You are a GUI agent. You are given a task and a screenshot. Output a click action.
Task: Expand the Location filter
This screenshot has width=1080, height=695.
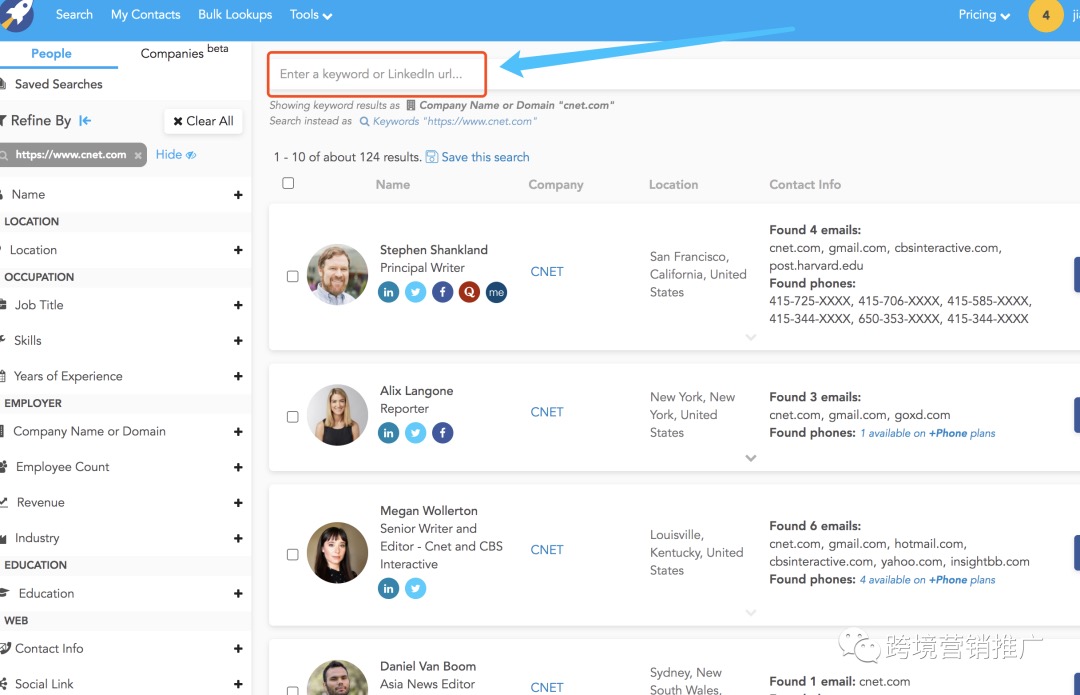click(x=238, y=250)
